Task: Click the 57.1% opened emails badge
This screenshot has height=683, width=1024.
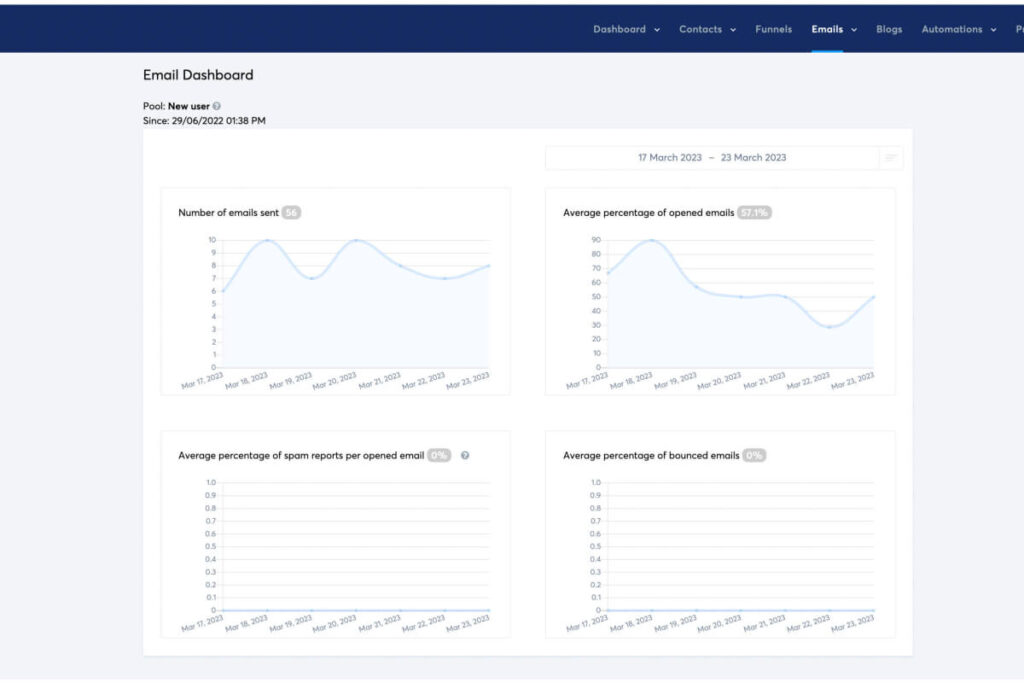Action: click(x=754, y=213)
